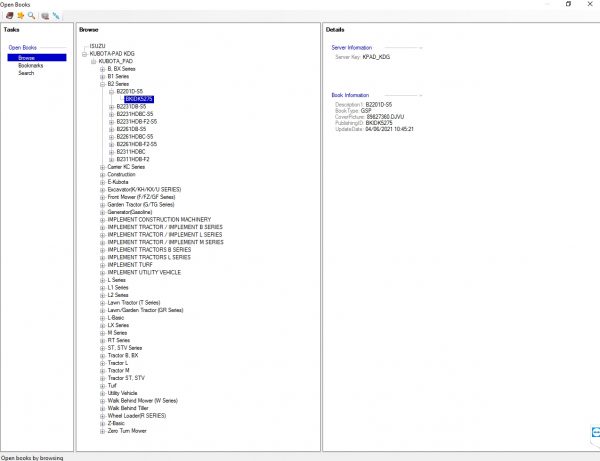Viewport: 600px width, 461px height.
Task: Select Browse in the Tasks panel
Action: click(x=37, y=58)
